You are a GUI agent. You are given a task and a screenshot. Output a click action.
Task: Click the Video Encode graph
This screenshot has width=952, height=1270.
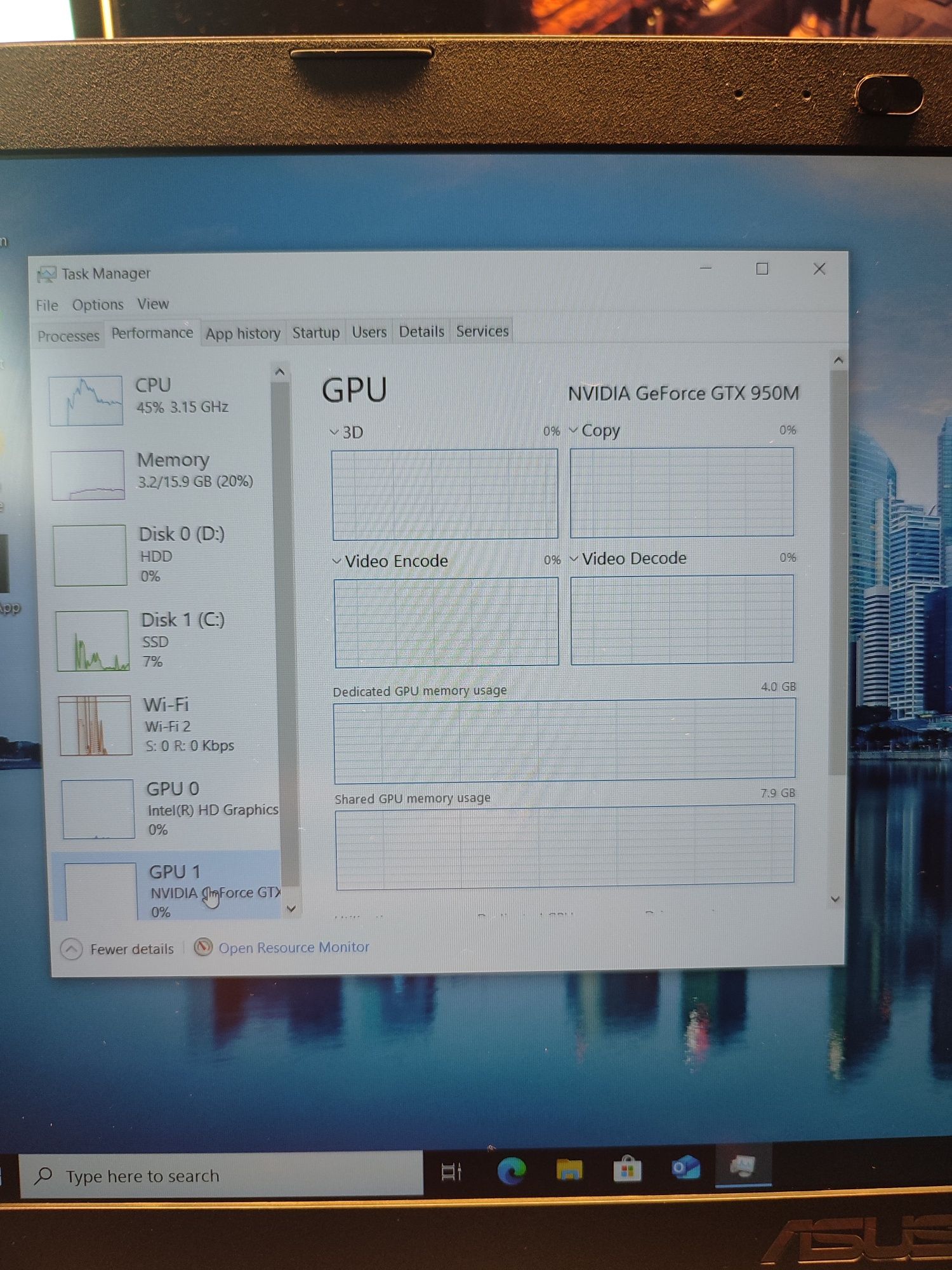pyautogui.click(x=447, y=622)
